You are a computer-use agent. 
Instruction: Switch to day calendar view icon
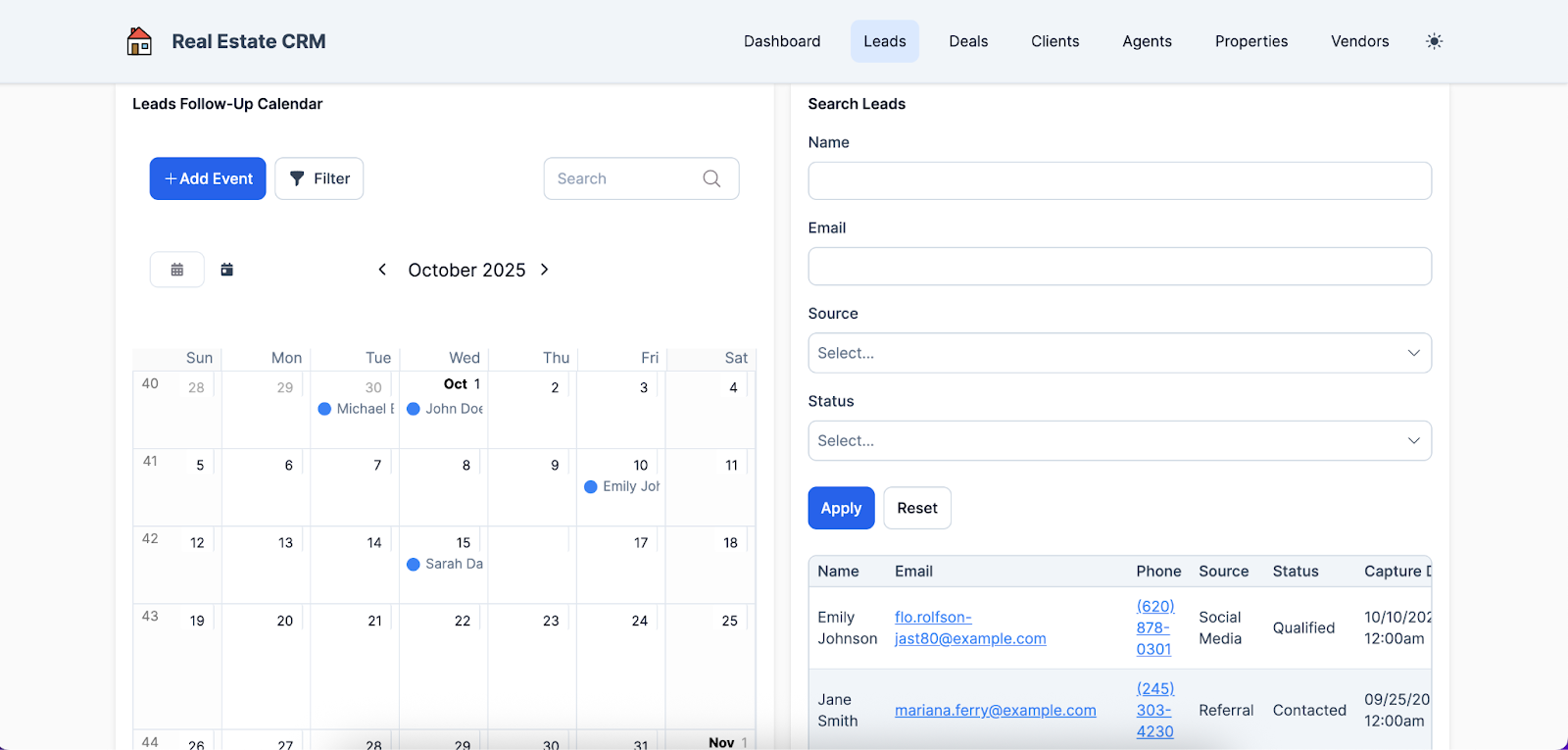click(x=227, y=270)
